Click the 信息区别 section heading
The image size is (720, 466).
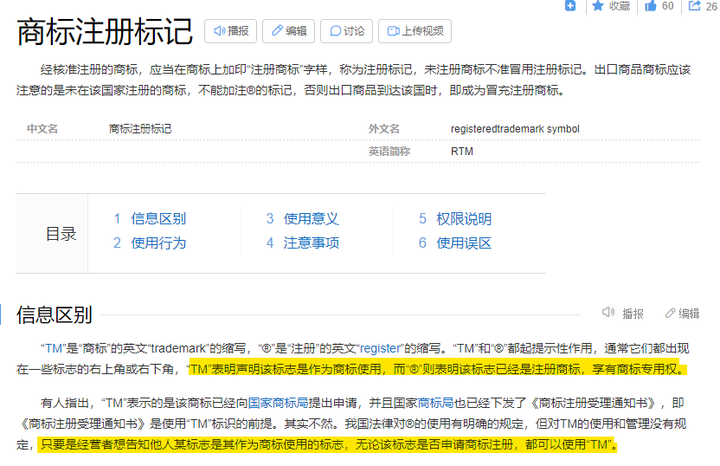pos(54,315)
